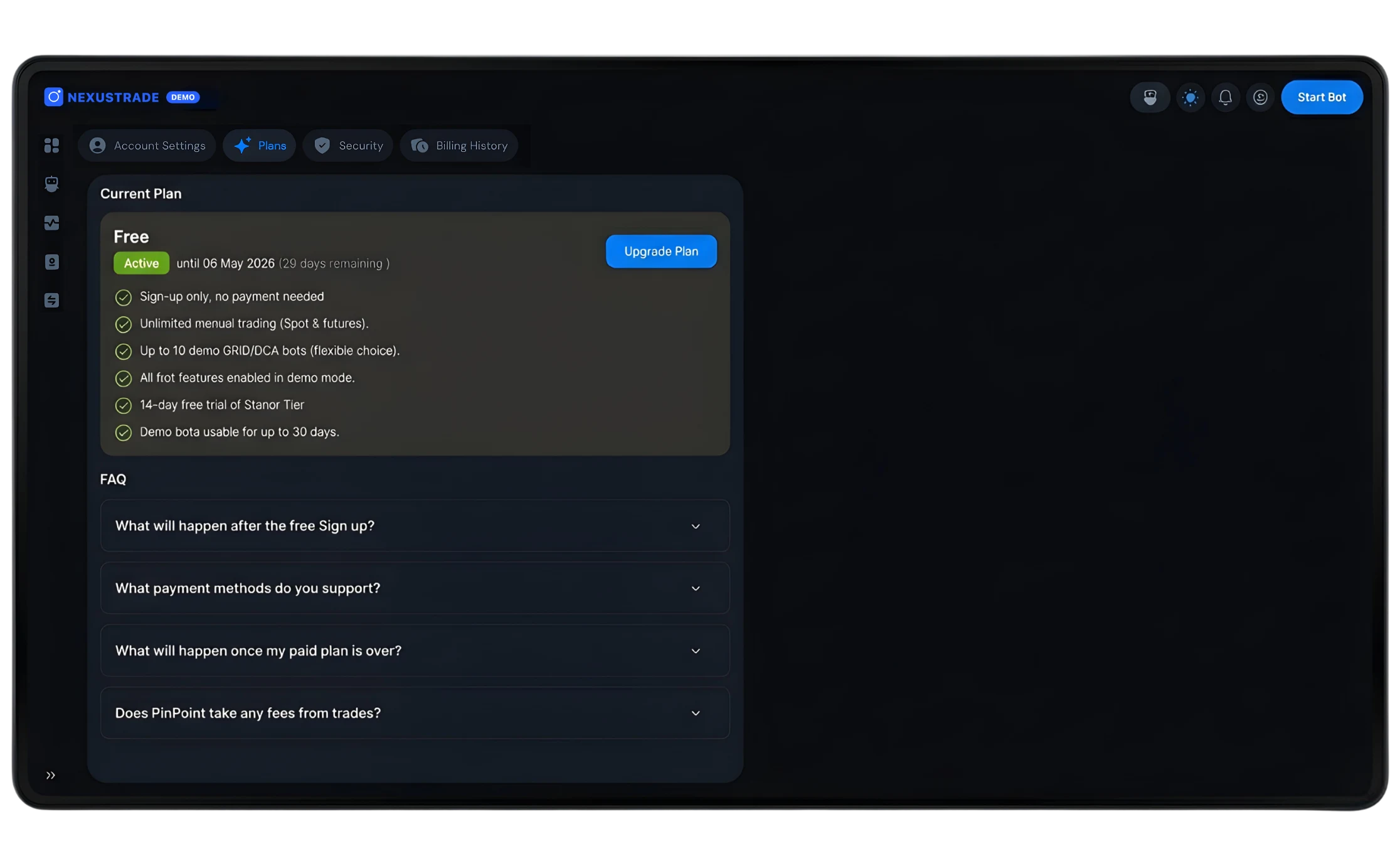The image size is (1400, 866).
Task: Switch to the Account Settings tab
Action: pos(147,146)
